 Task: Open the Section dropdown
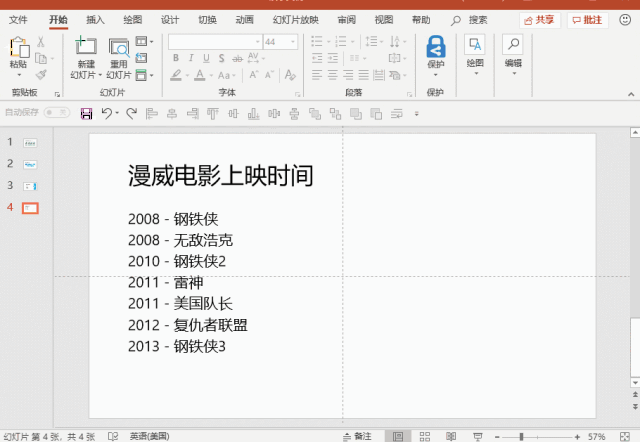[x=144, y=75]
